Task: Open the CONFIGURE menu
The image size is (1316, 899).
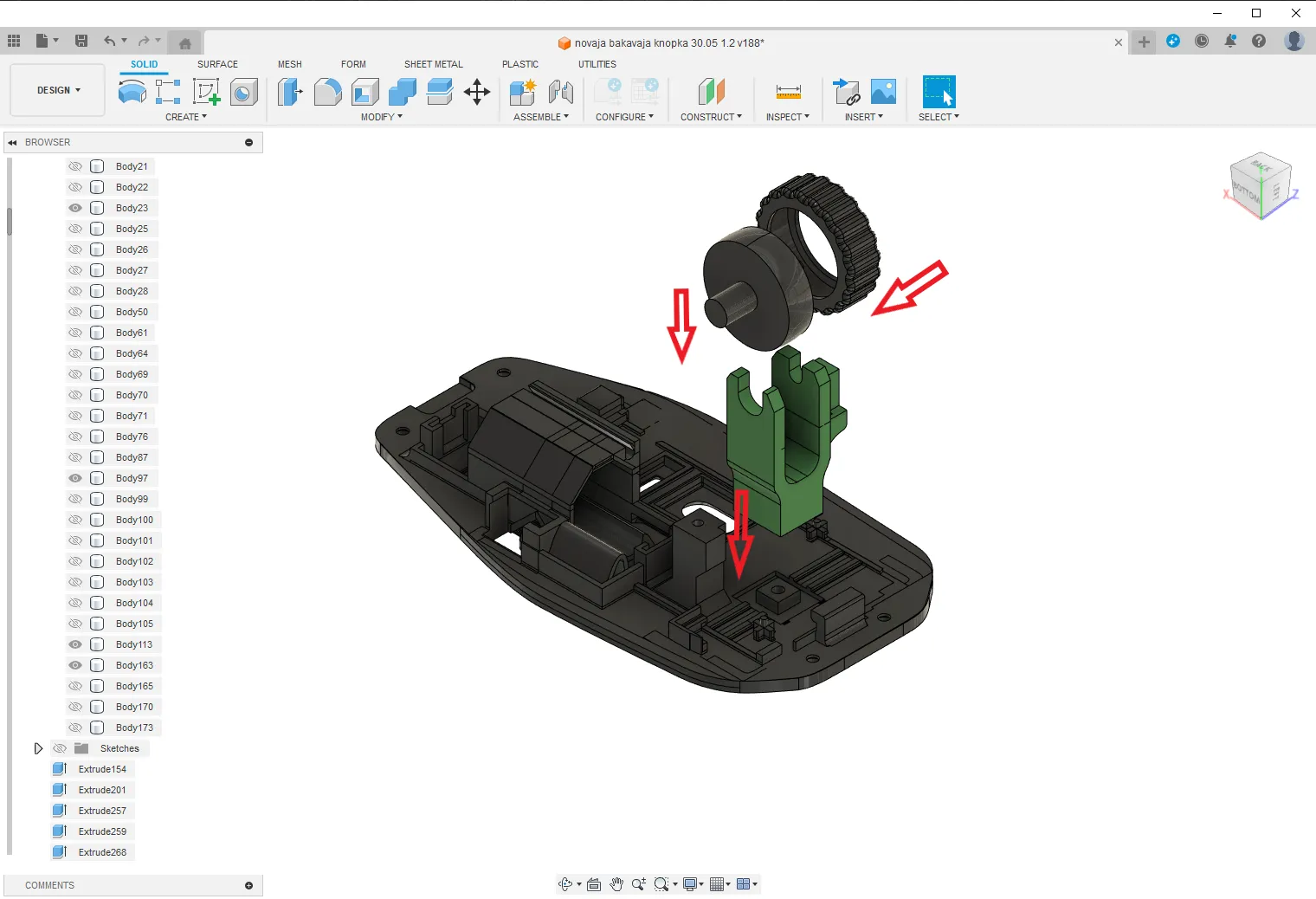Action: tap(625, 117)
